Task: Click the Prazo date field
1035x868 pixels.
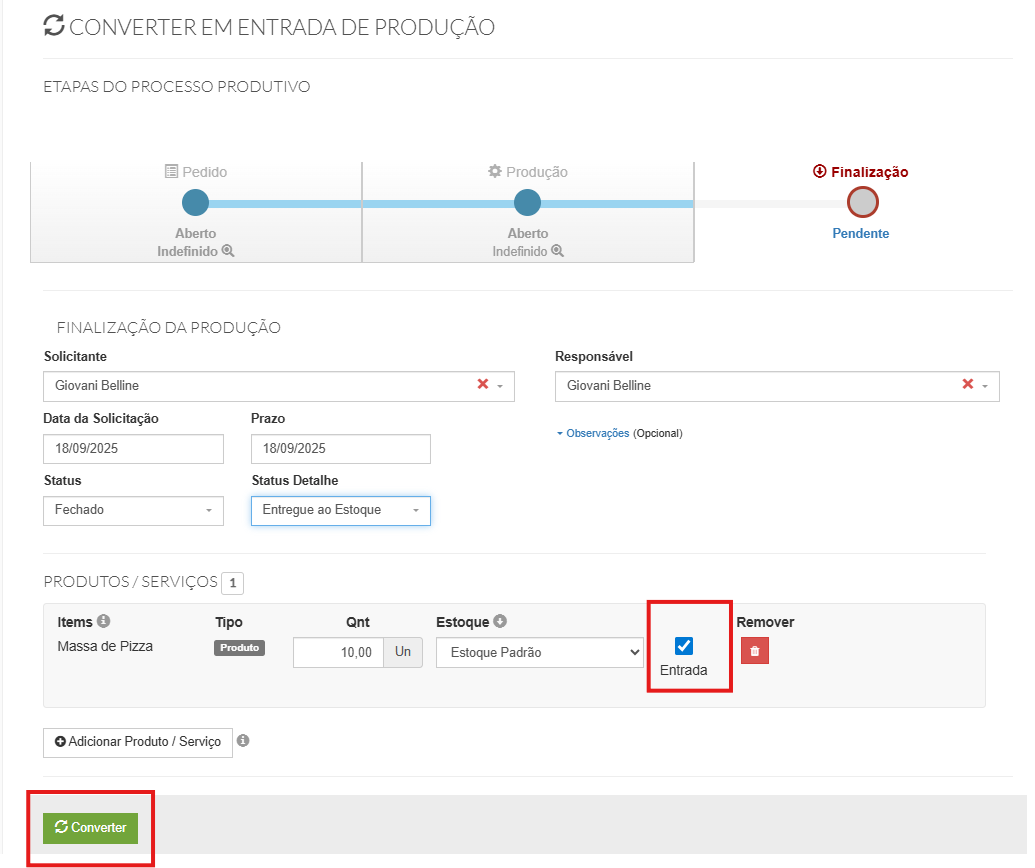Action: pyautogui.click(x=340, y=449)
